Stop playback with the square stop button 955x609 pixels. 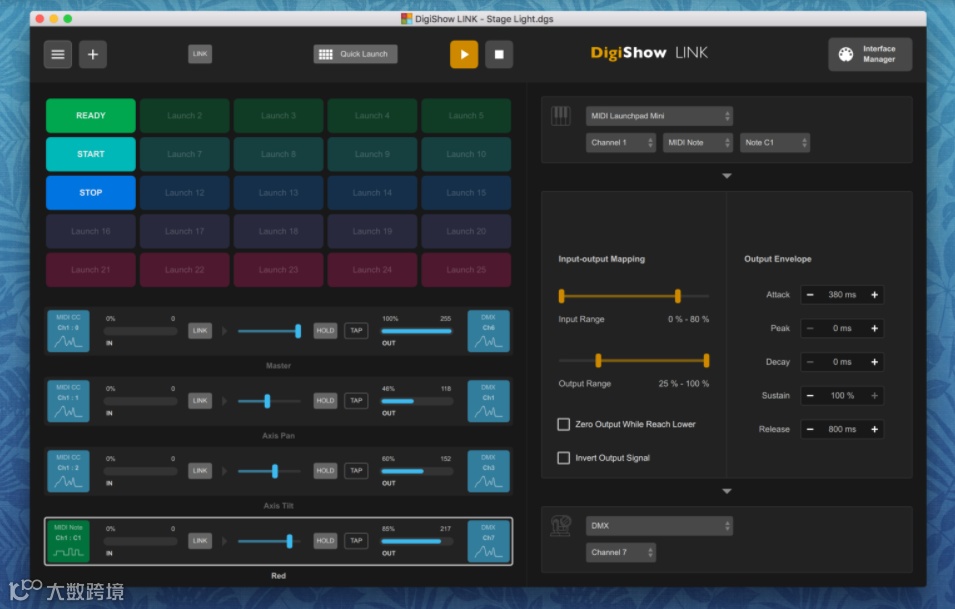pos(499,54)
